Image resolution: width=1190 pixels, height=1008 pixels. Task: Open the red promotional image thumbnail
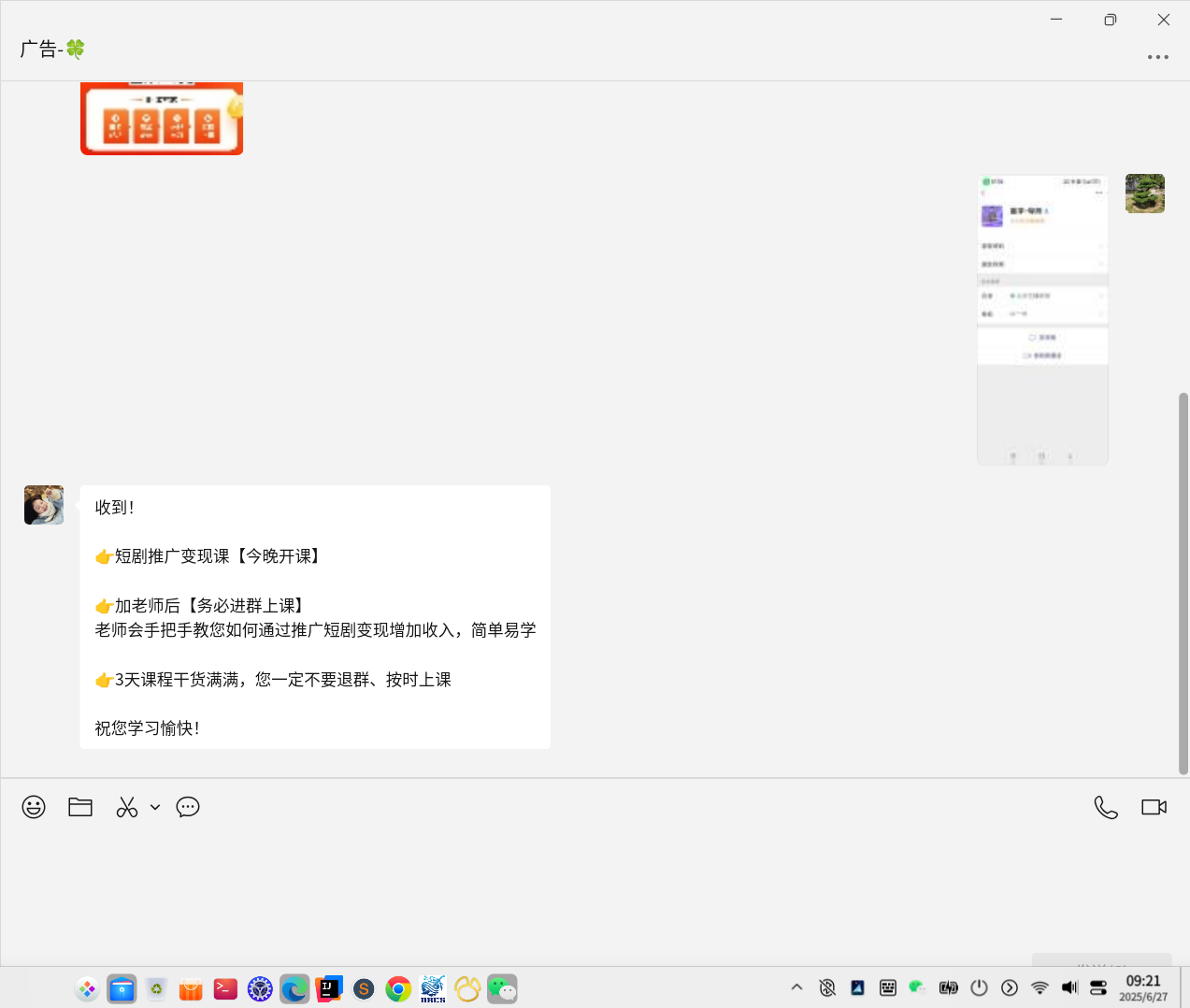(x=162, y=119)
